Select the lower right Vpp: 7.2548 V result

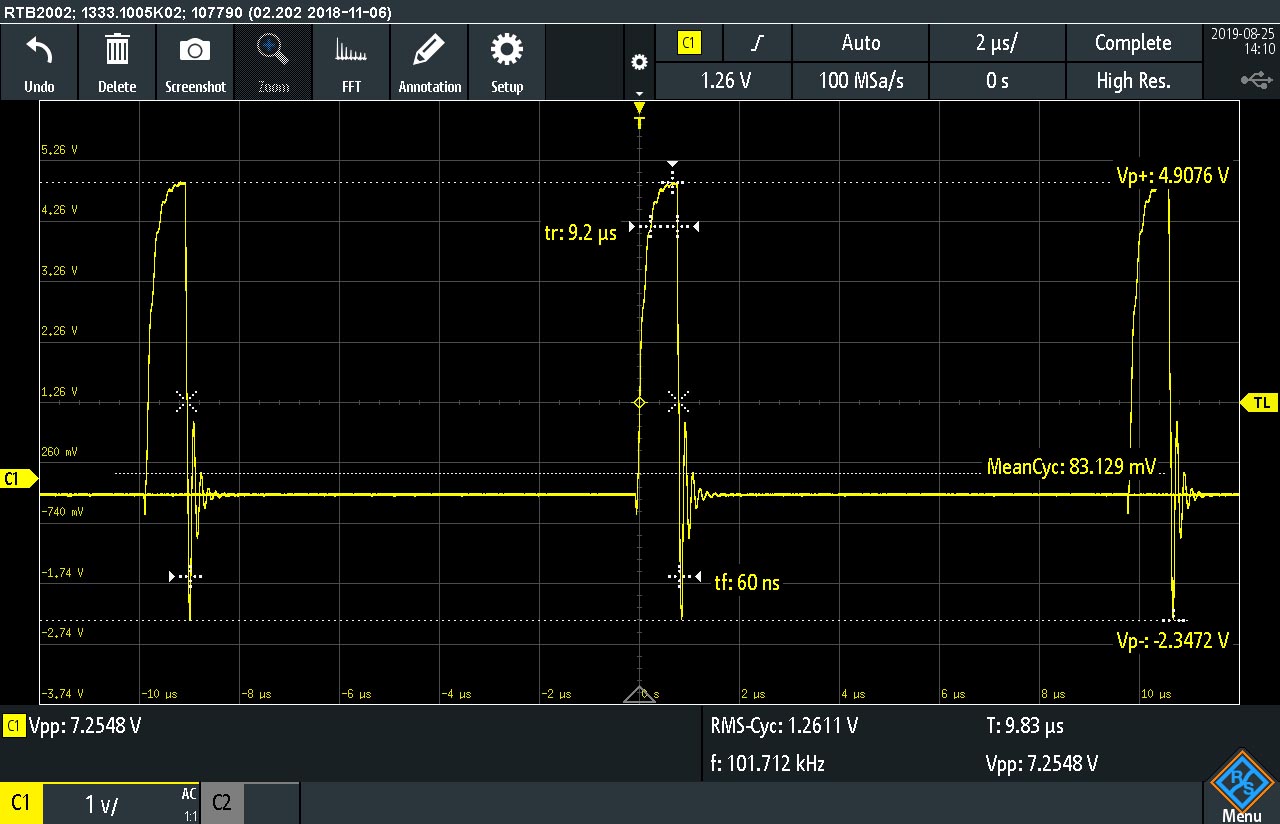point(1042,765)
